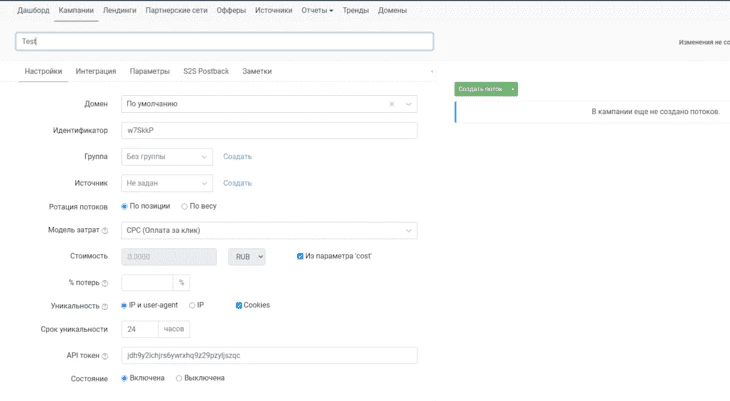Click help icon next to % потерь

pyautogui.click(x=105, y=283)
